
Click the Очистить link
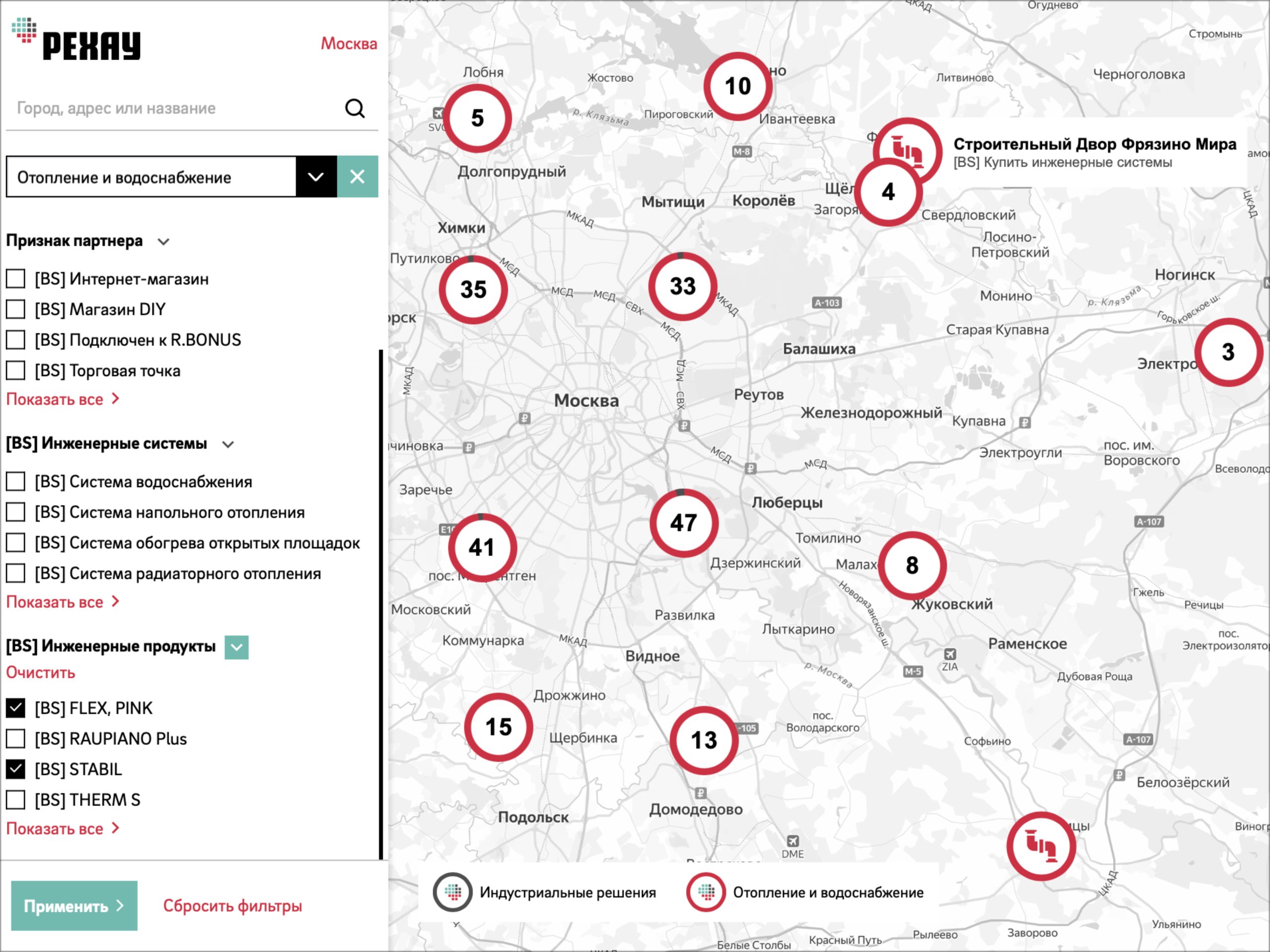(41, 672)
